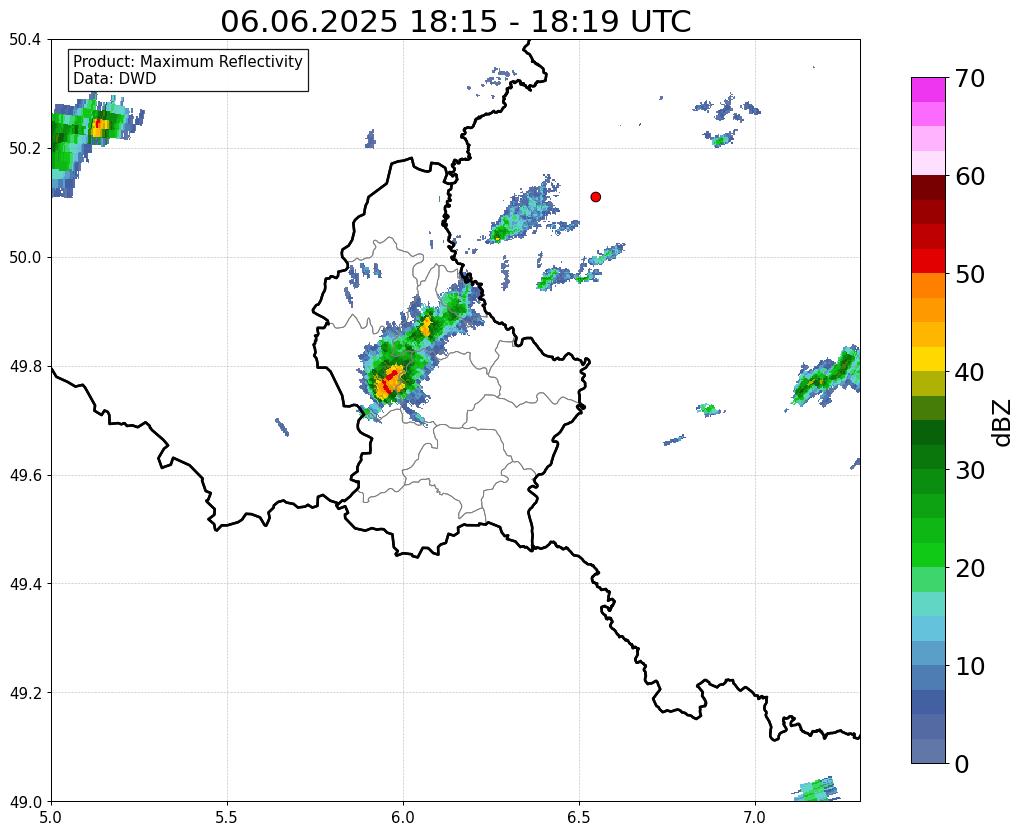
Task: Click the y-axis label 49.0
Action: coord(25,801)
